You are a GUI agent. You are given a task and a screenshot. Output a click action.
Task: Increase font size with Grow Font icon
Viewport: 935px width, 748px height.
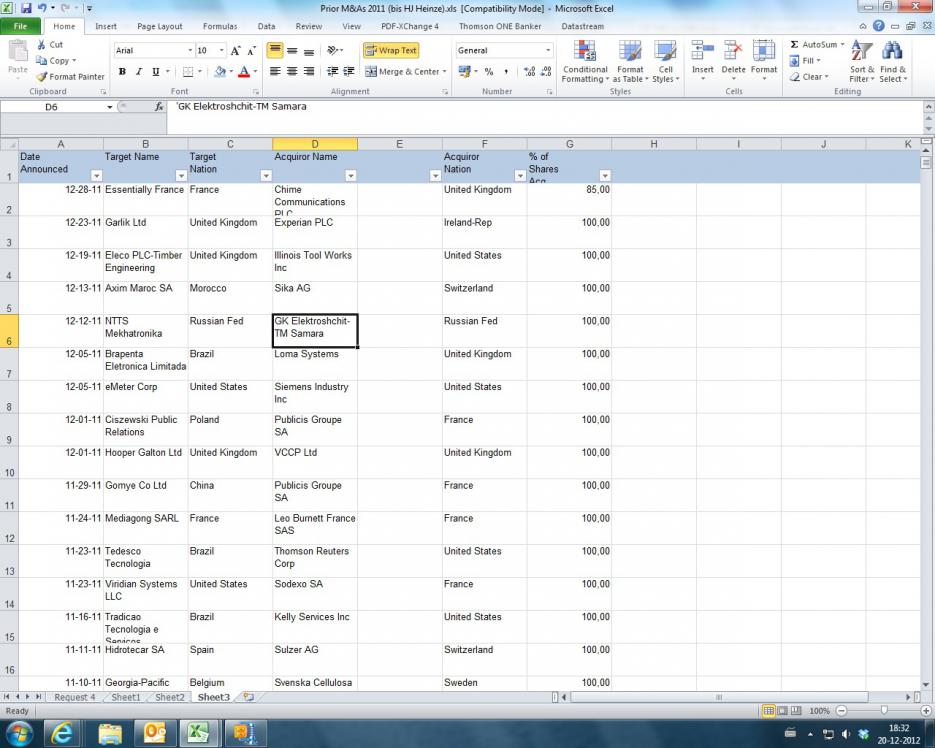point(236,51)
